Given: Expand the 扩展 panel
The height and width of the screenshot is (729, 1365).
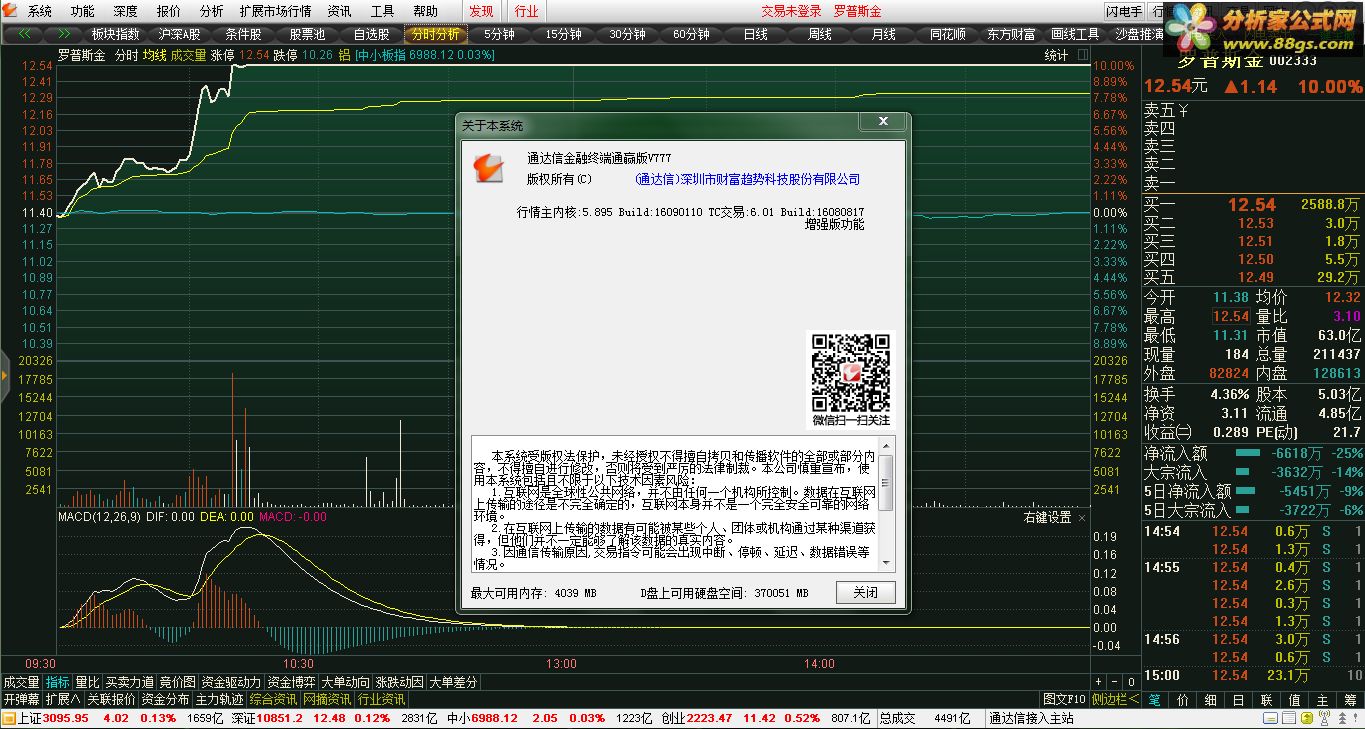Looking at the screenshot, I should click(x=63, y=699).
